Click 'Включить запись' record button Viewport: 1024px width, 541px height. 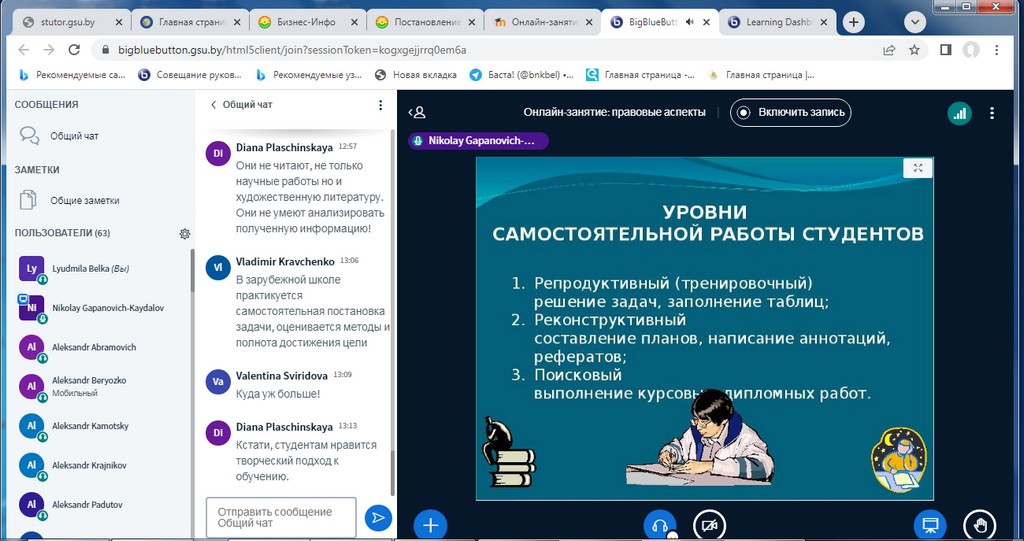(791, 112)
